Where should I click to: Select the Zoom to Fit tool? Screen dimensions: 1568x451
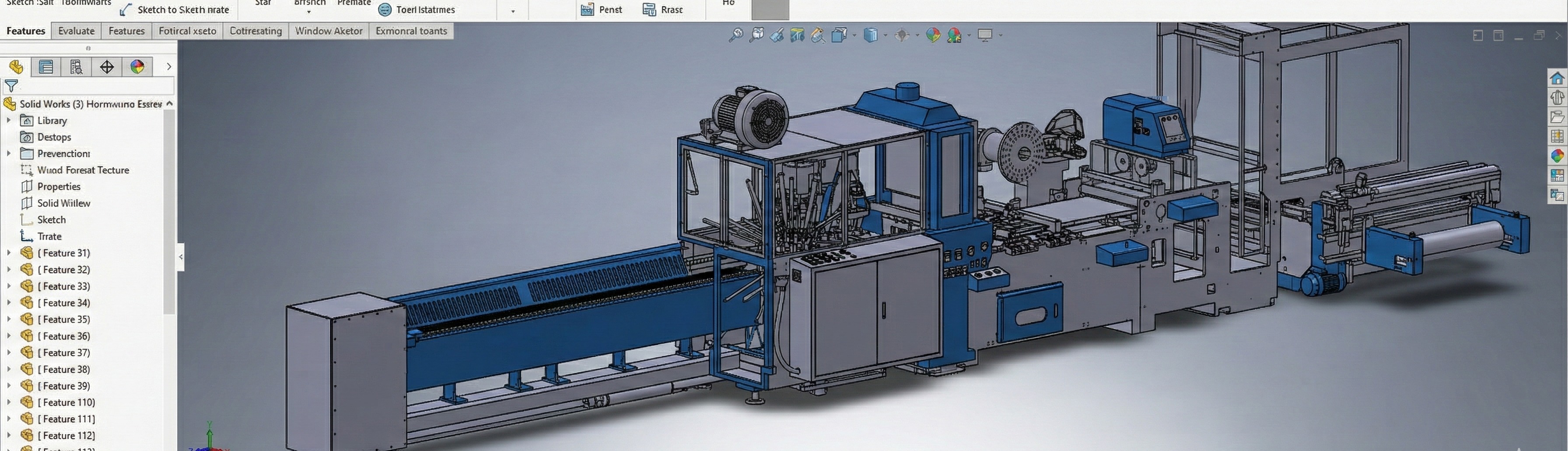tap(735, 35)
